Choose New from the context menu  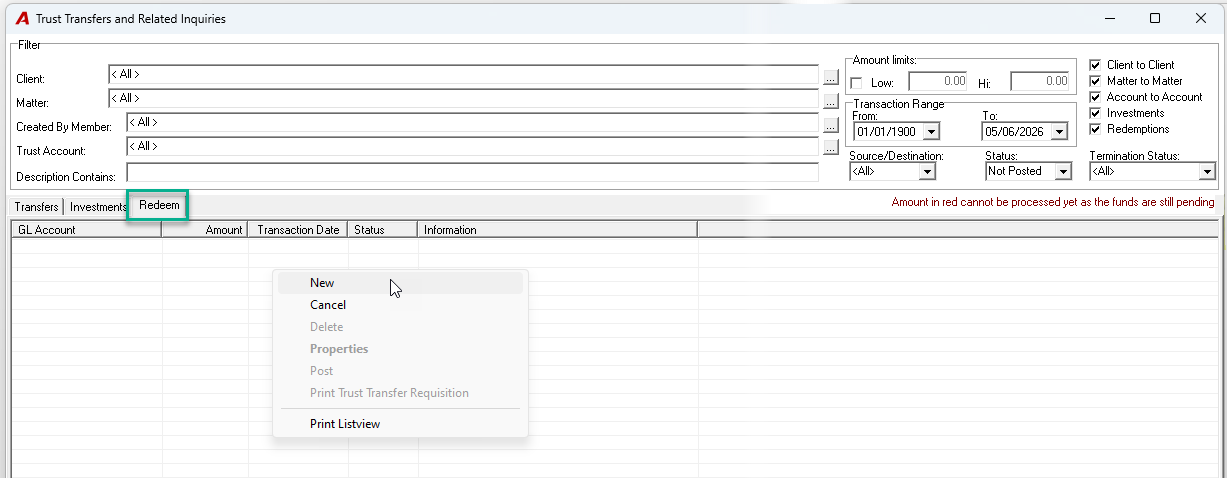[x=400, y=283]
